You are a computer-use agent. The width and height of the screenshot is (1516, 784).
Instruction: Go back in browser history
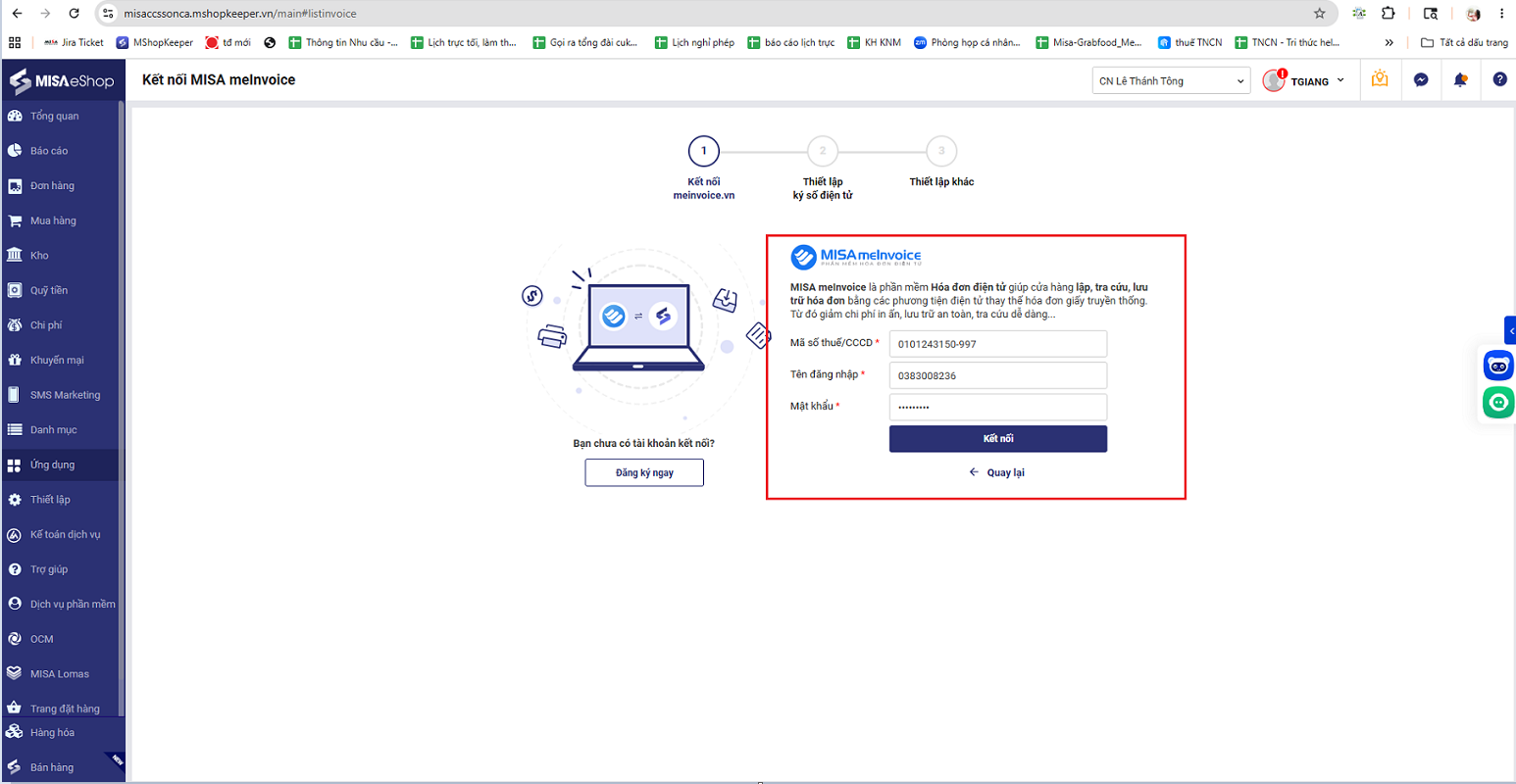tap(17, 14)
